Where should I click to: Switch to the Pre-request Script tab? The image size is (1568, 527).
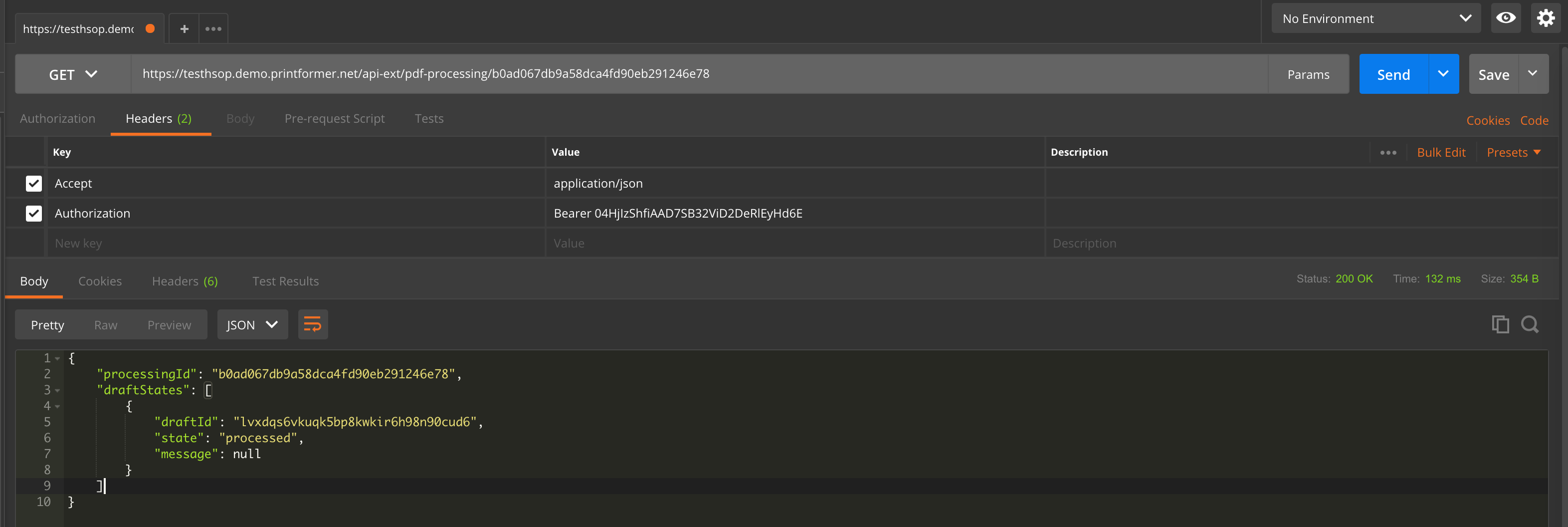coord(334,119)
